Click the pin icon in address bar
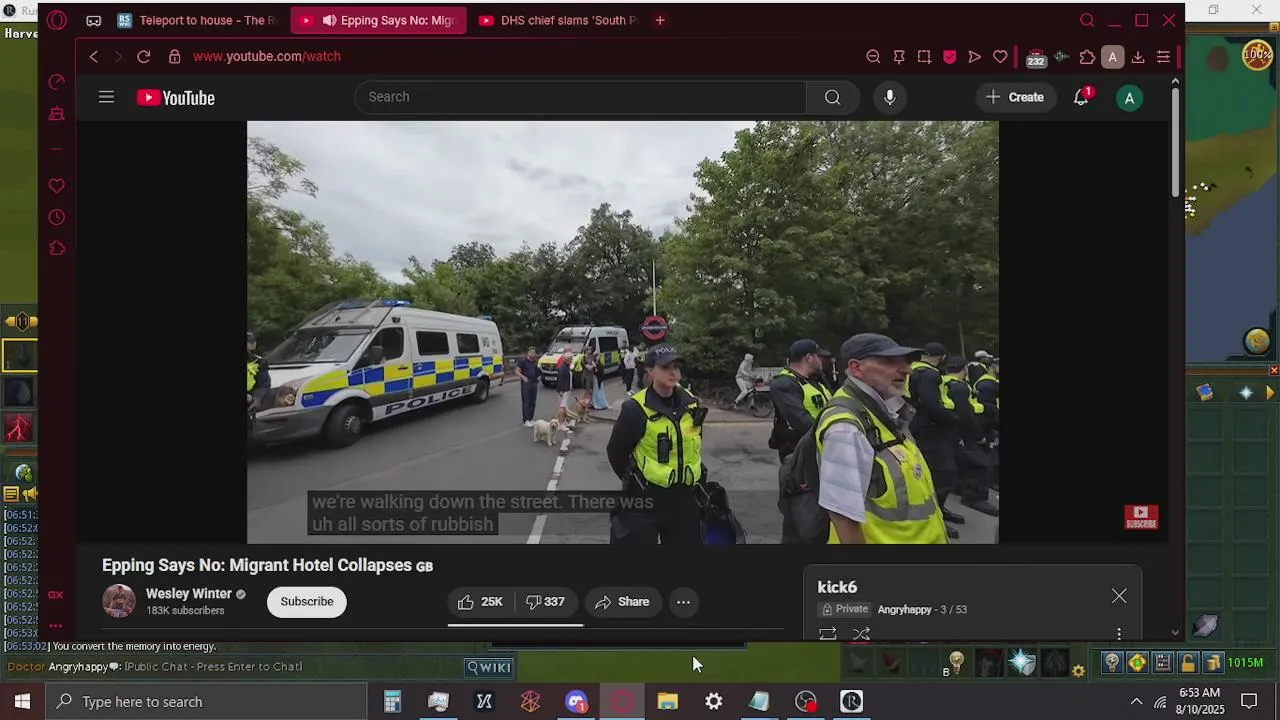1280x720 pixels. point(899,57)
